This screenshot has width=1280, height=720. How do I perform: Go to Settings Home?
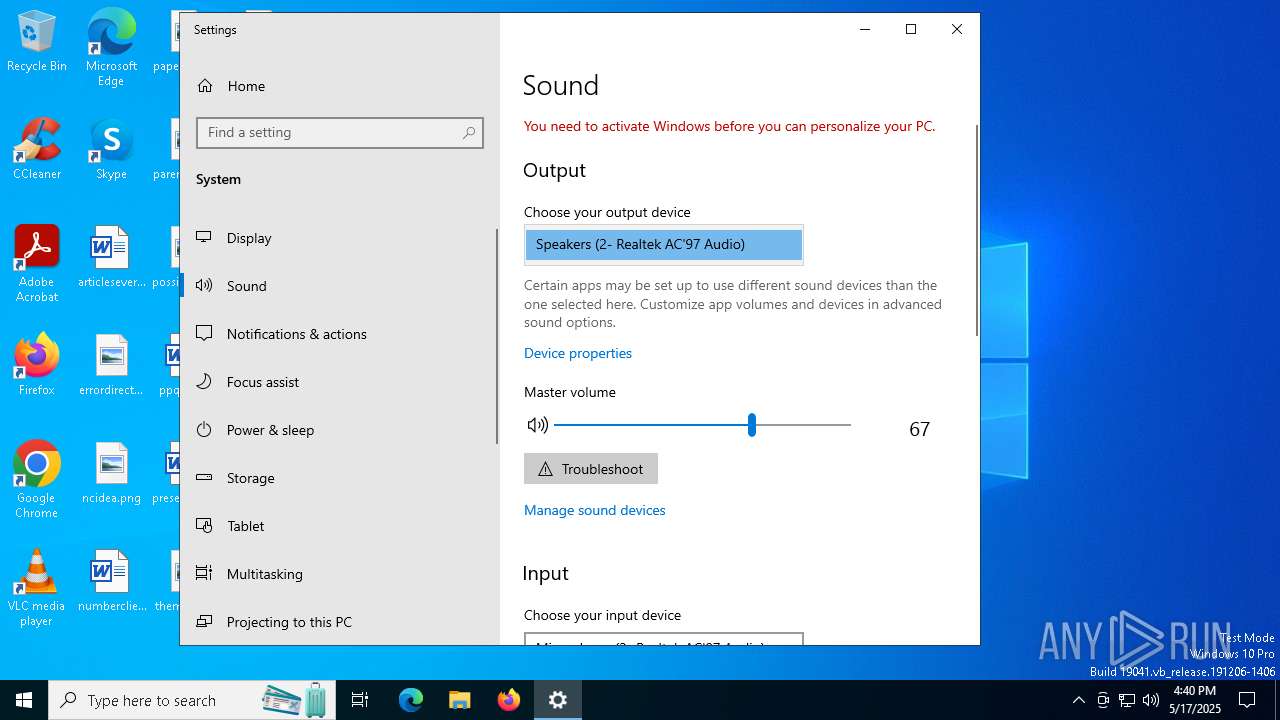(x=338, y=86)
